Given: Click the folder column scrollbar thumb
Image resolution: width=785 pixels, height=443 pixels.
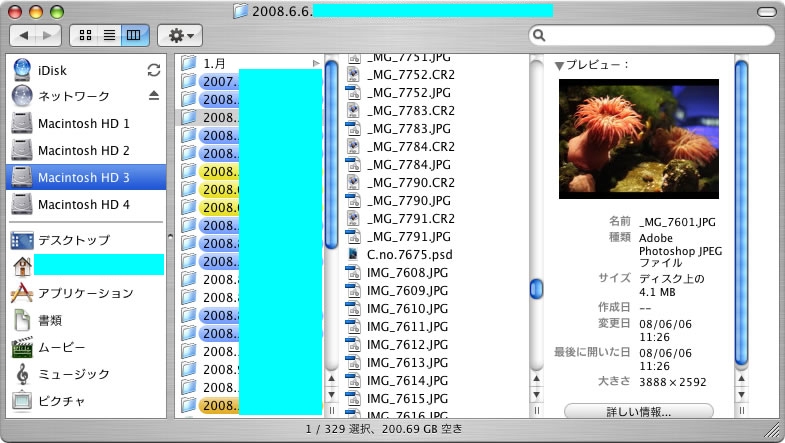Looking at the screenshot, I should click(331, 154).
